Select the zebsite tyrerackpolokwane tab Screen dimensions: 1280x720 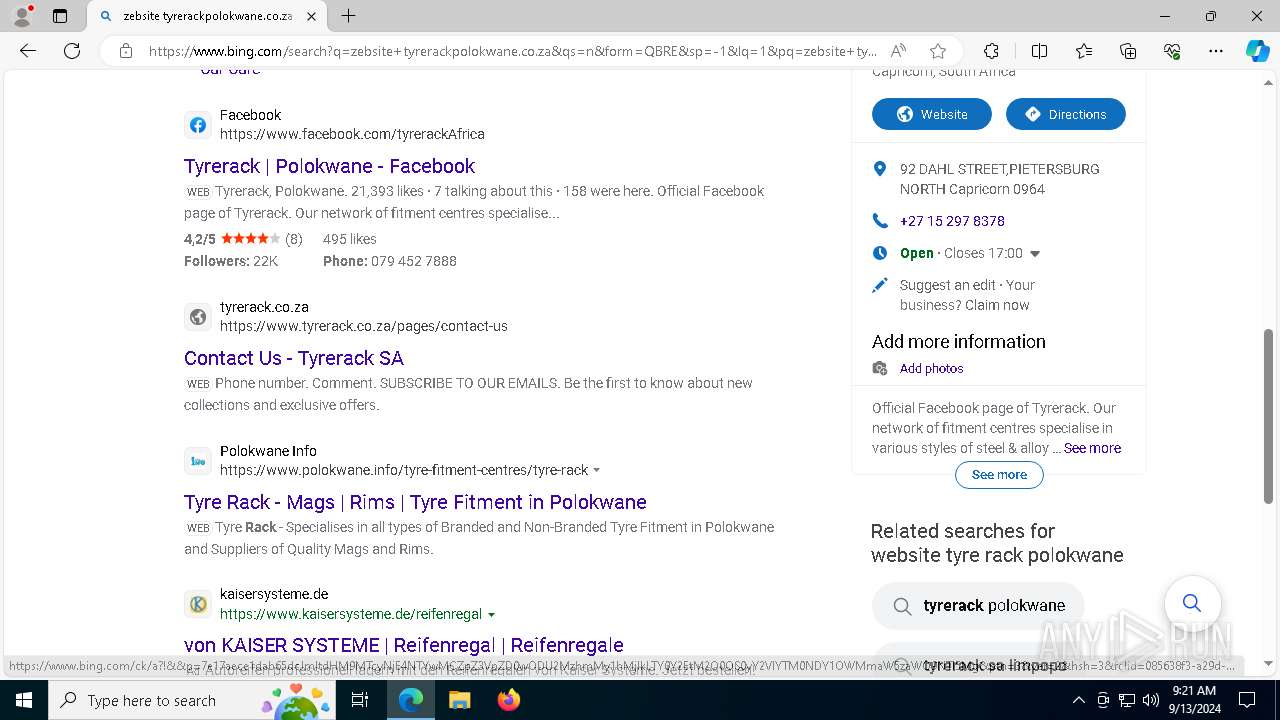tap(207, 16)
